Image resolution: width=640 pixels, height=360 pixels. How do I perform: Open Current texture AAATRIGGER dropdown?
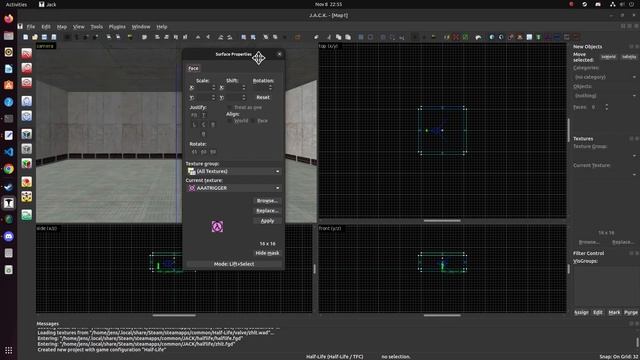tap(233, 188)
